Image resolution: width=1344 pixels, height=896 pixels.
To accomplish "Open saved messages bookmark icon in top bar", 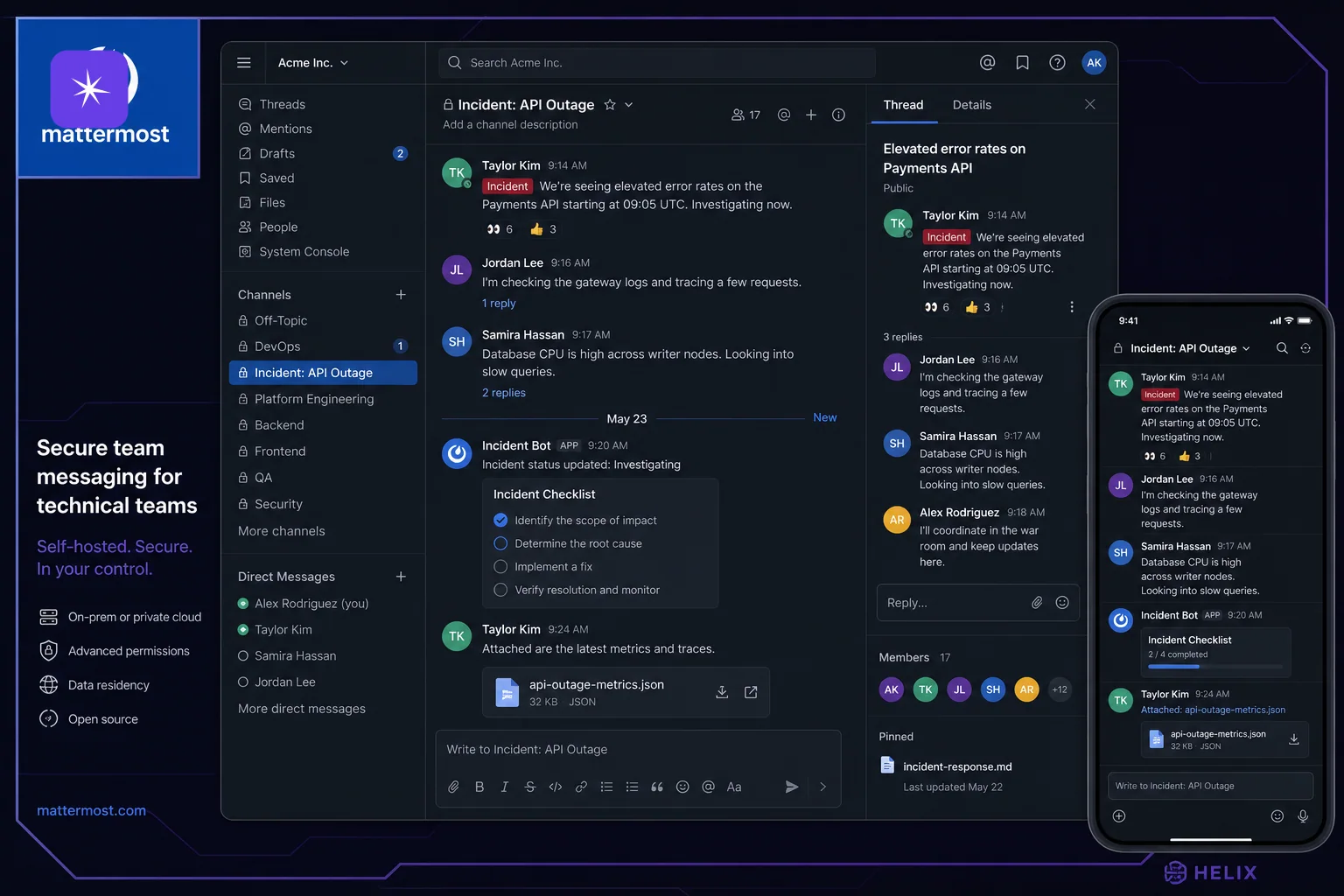I will tap(1022, 63).
